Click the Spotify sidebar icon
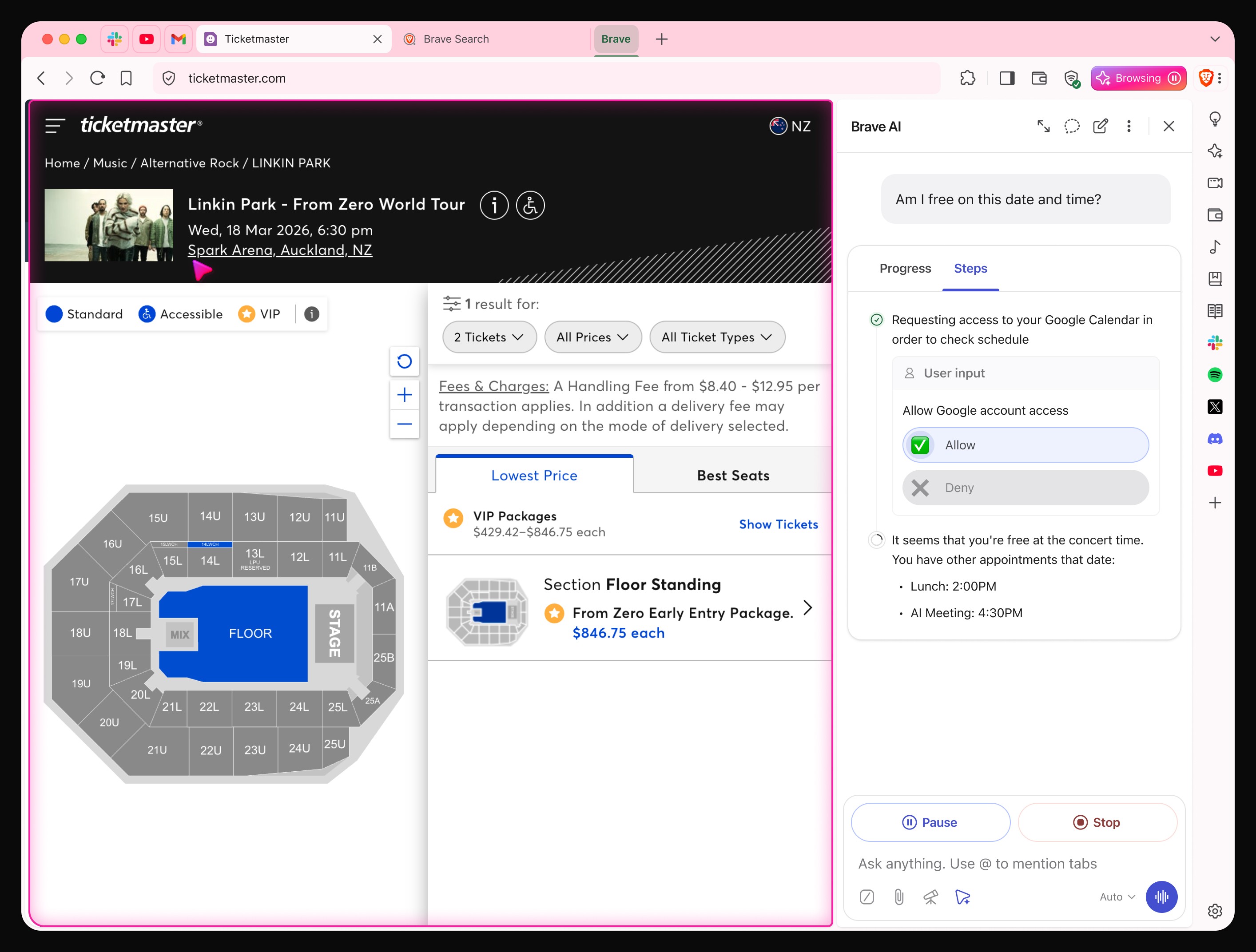Image resolution: width=1256 pixels, height=952 pixels. (x=1215, y=375)
